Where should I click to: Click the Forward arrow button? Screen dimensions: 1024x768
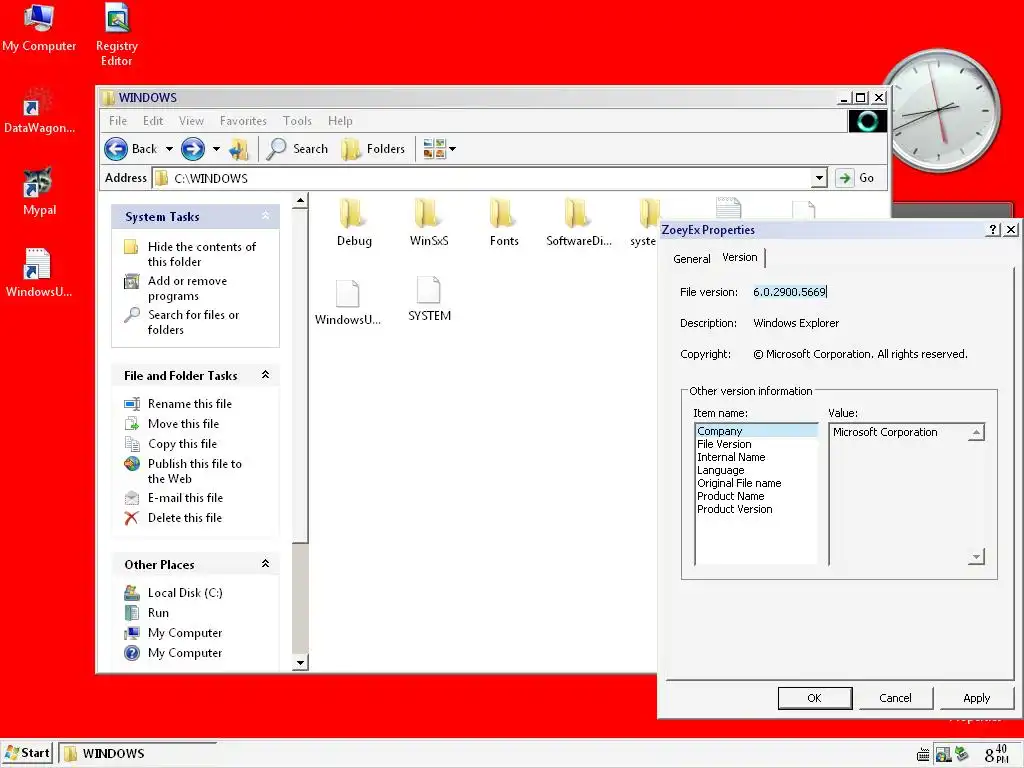pyautogui.click(x=193, y=149)
